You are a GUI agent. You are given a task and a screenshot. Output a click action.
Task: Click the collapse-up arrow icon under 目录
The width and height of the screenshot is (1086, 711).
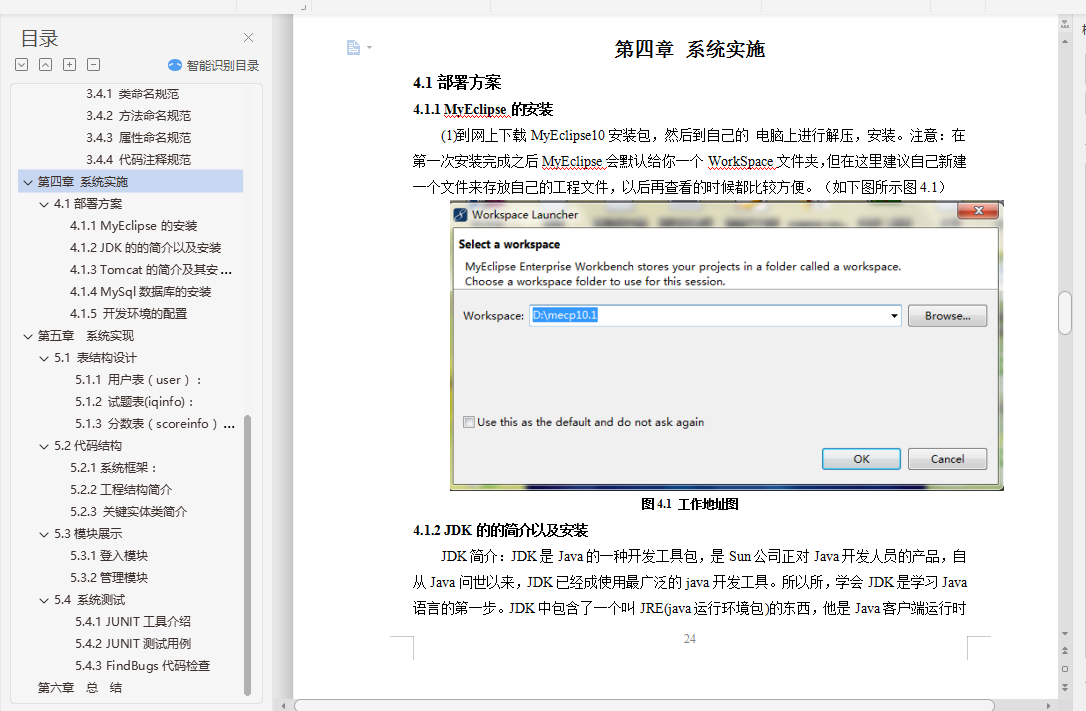(x=45, y=64)
